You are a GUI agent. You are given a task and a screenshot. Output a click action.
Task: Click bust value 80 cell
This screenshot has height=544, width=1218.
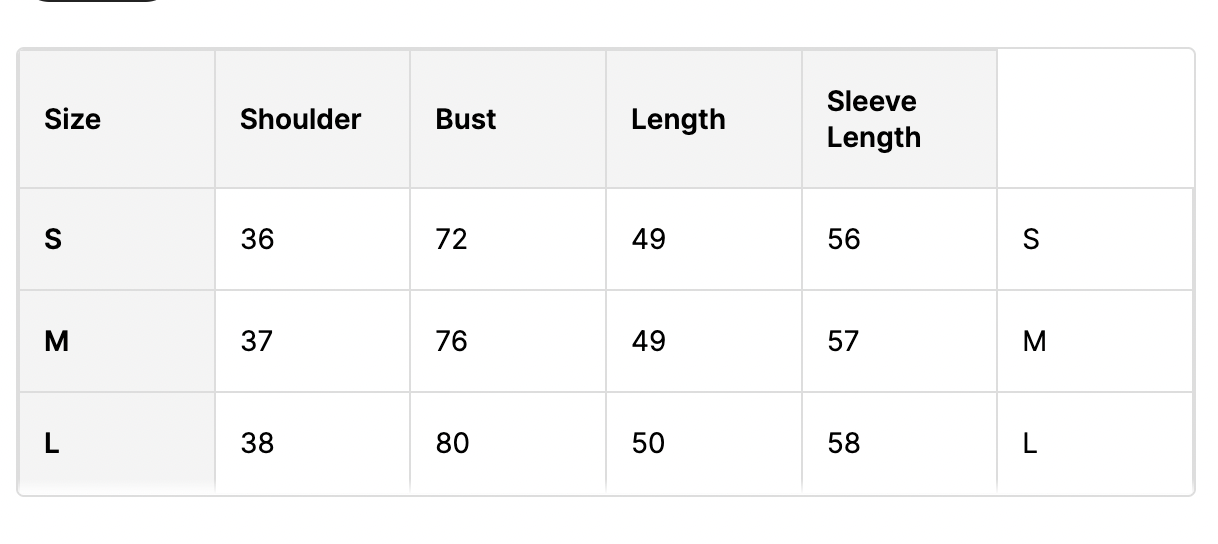[452, 443]
